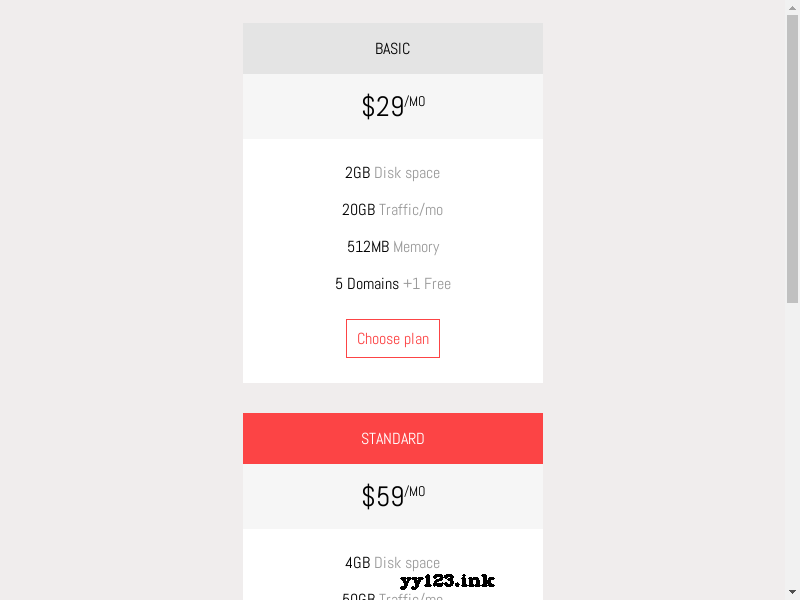Click the 20GB Traffic/mo feature
Viewport: 800px width, 600px height.
[x=392, y=210]
